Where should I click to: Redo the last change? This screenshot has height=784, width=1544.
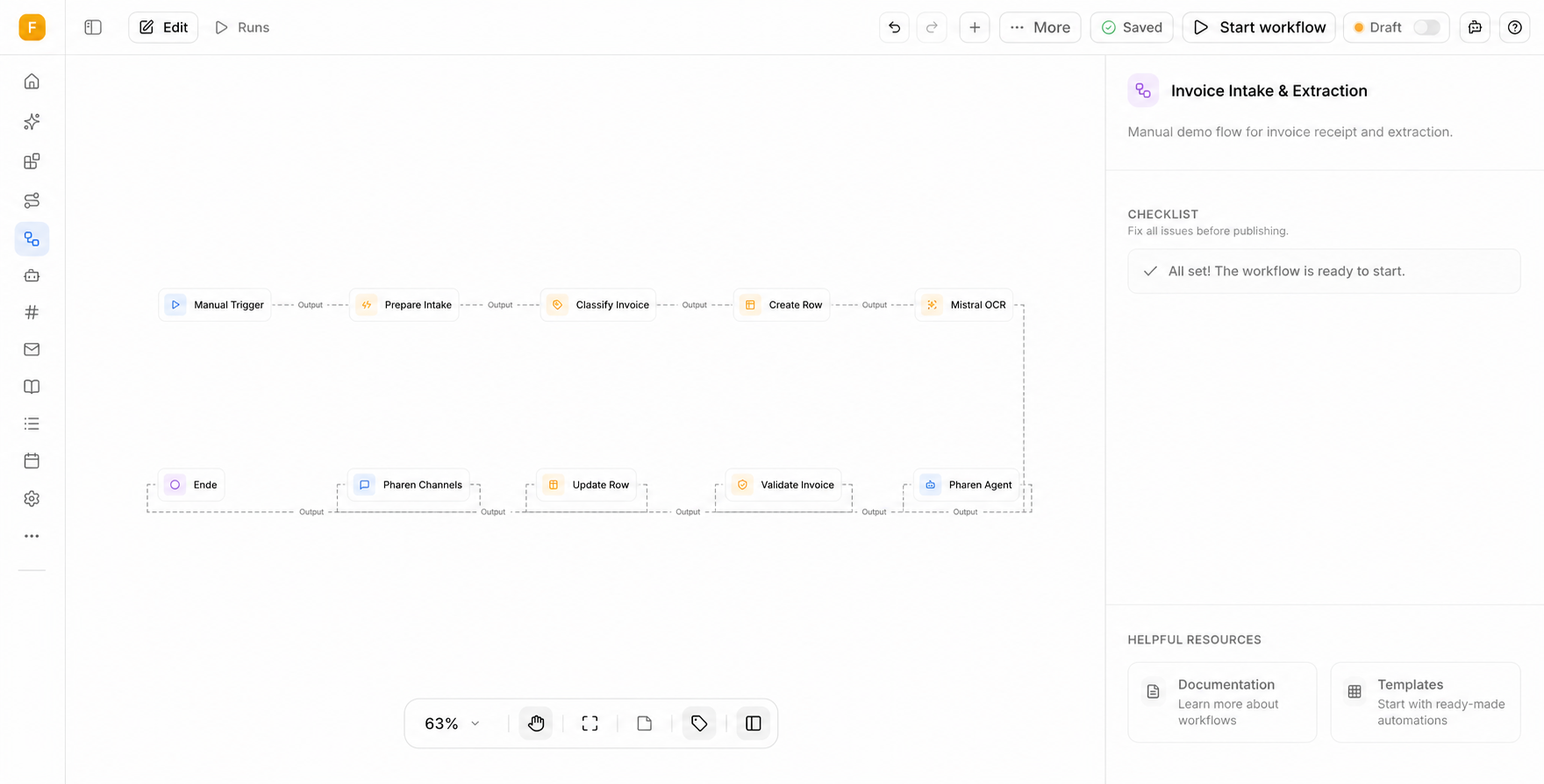click(x=932, y=27)
